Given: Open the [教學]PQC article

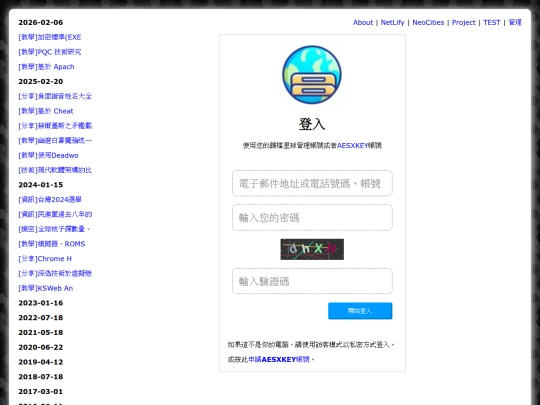Looking at the screenshot, I should 50,52.
